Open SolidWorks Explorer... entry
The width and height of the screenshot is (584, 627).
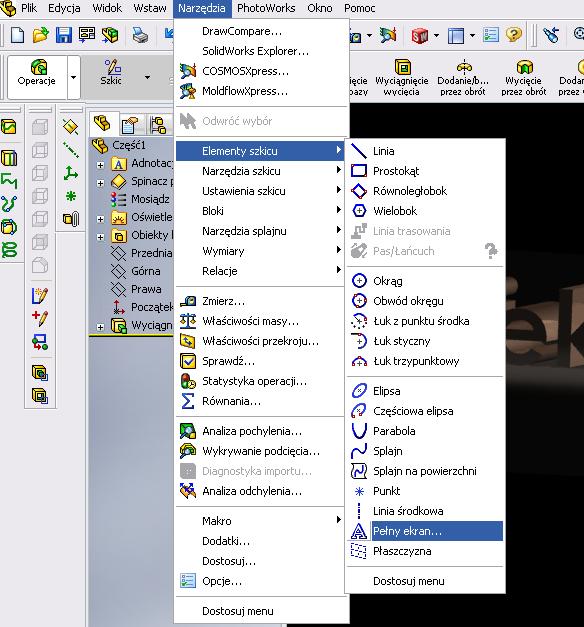click(x=260, y=51)
